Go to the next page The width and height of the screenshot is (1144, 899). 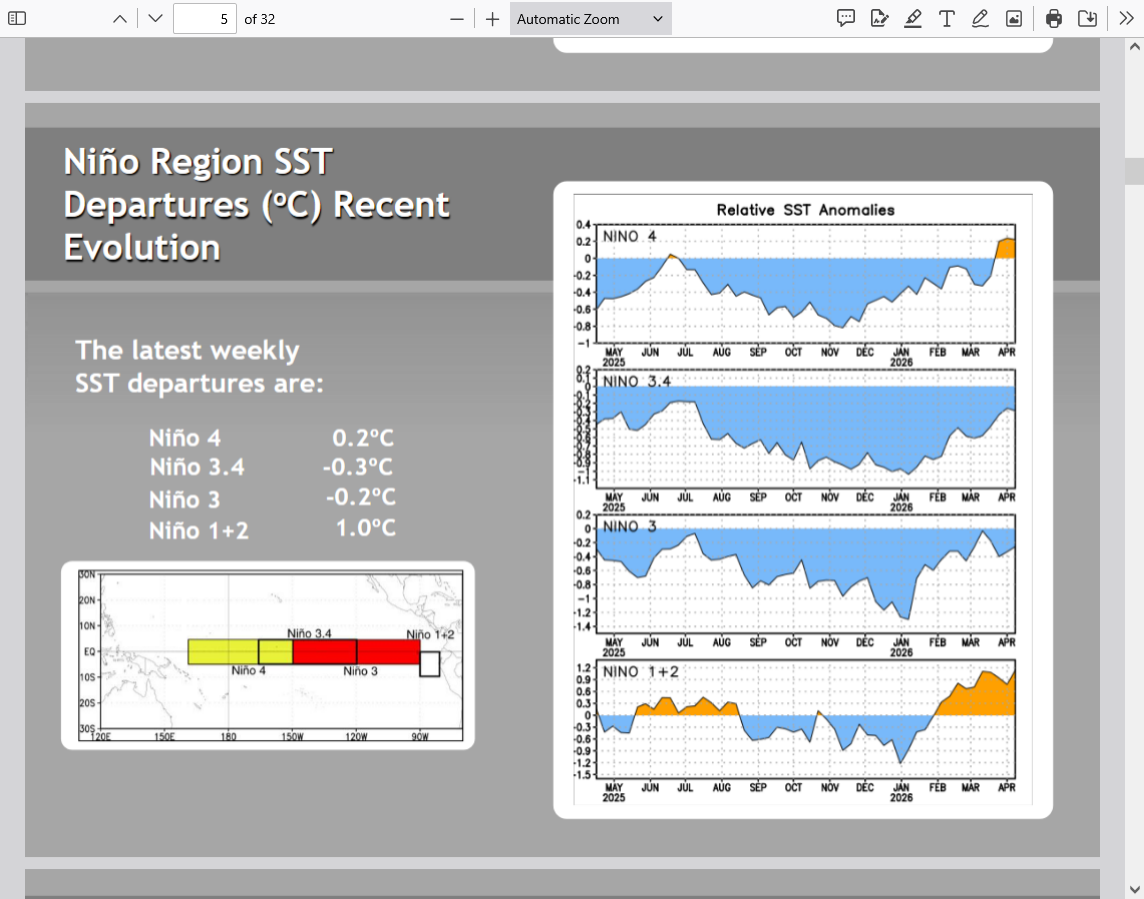(x=155, y=18)
